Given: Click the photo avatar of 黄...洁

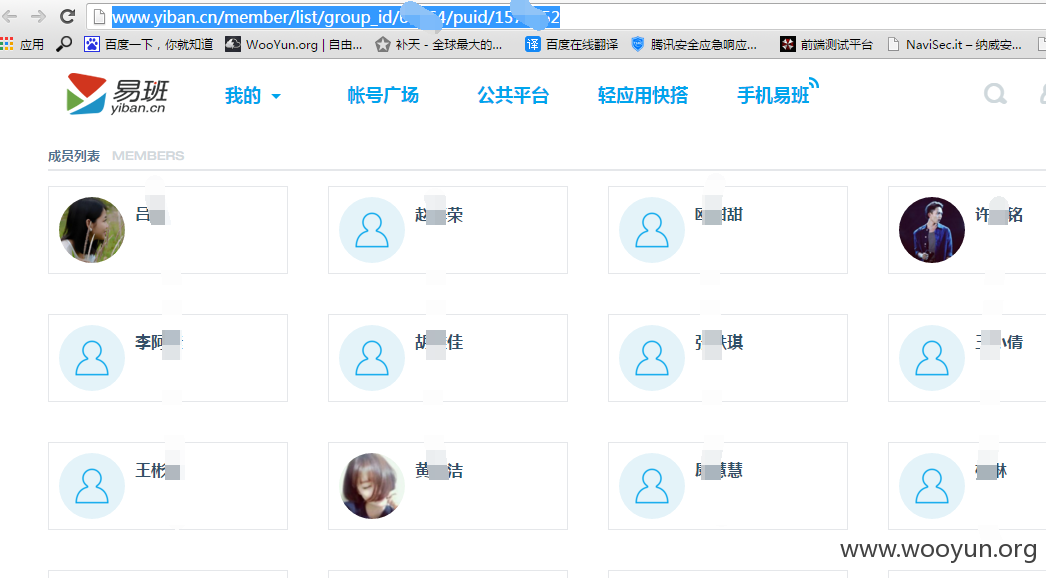Looking at the screenshot, I should (372, 486).
